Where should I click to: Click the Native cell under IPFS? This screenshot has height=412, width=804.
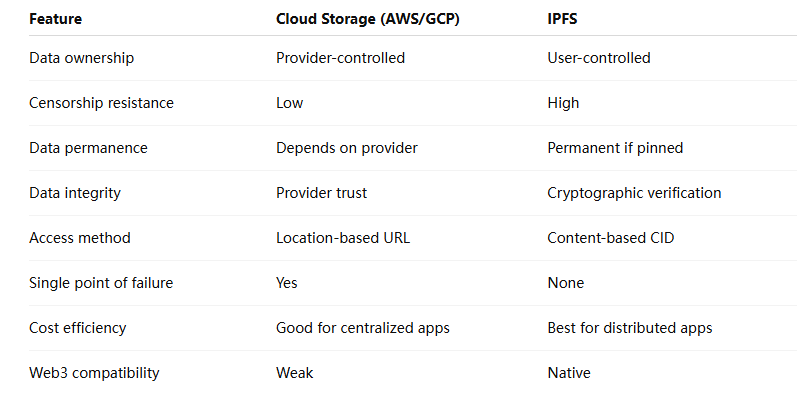tap(569, 373)
